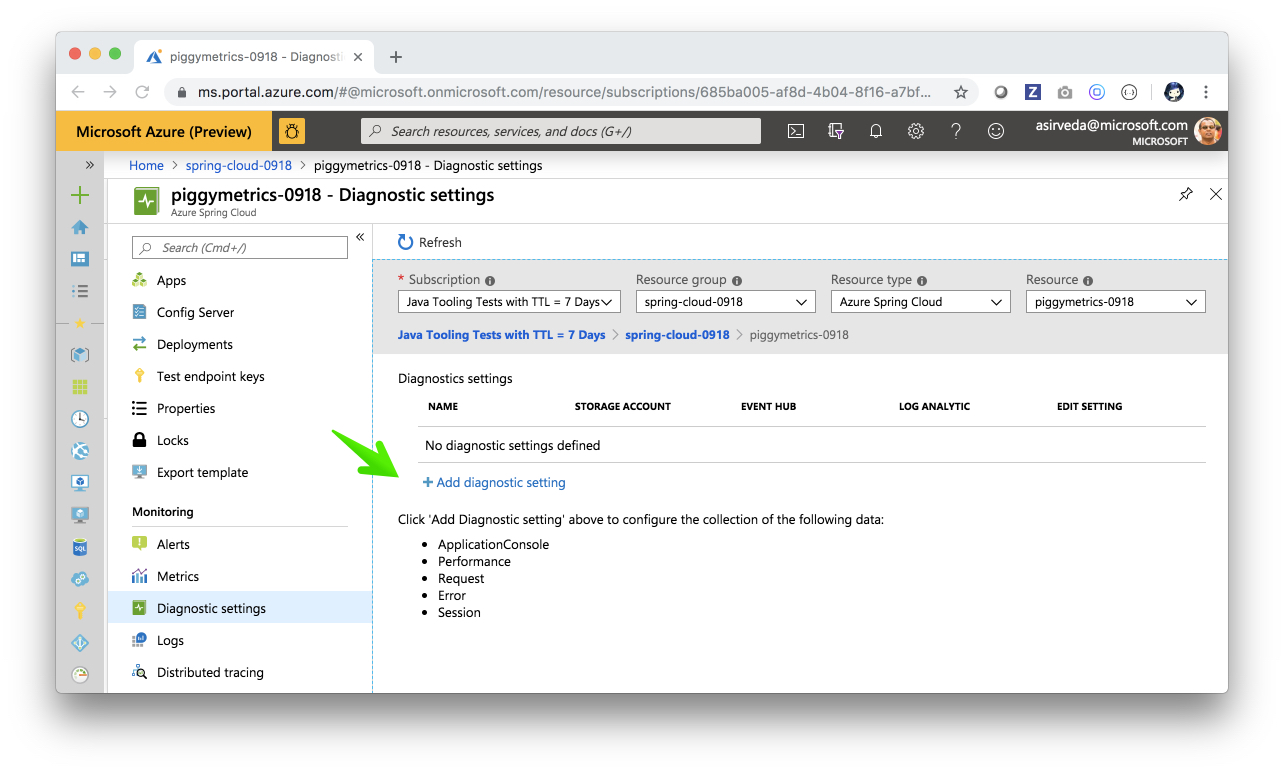
Task: Click the Microsoft Azure (Preview) logo text
Action: [x=164, y=131]
